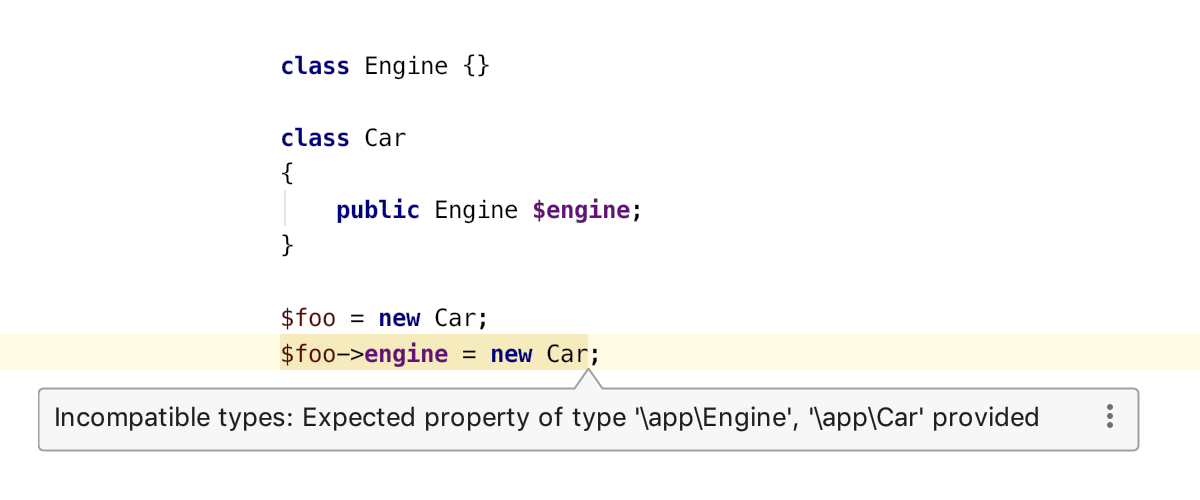Click the Engine class name in its declaration
The width and height of the screenshot is (1200, 500).
tap(406, 67)
